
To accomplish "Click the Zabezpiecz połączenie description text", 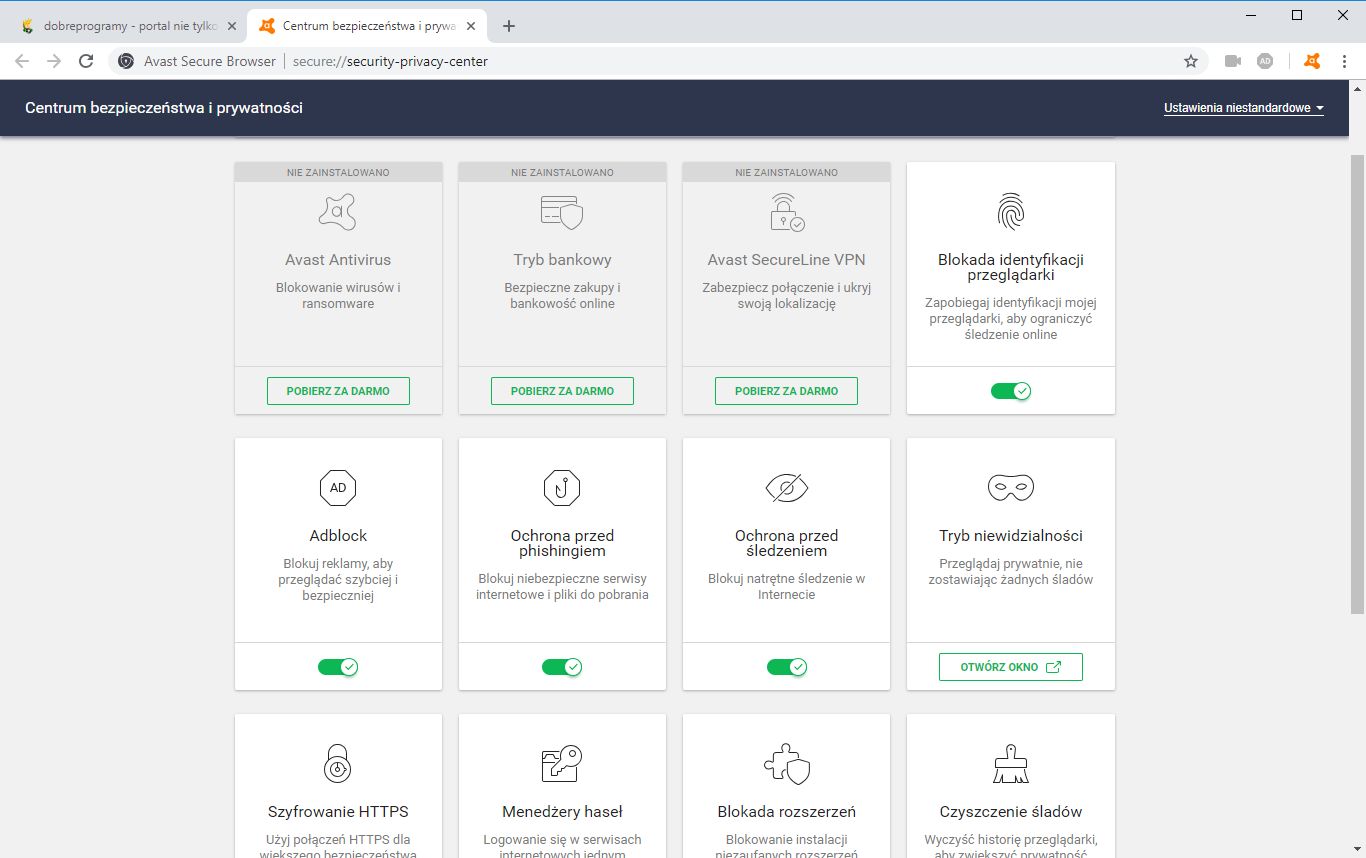I will coord(786,296).
